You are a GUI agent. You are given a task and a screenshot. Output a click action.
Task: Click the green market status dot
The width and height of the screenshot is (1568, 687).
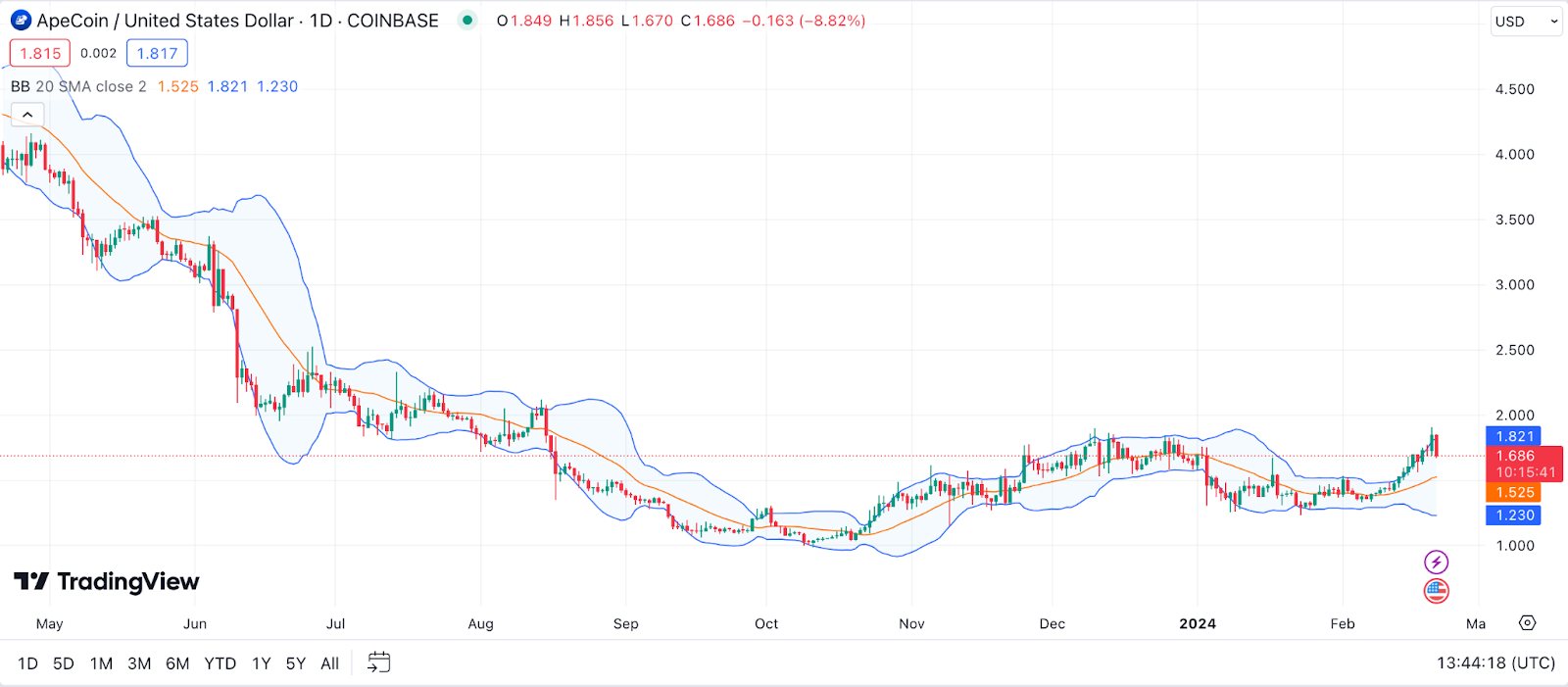point(468,20)
